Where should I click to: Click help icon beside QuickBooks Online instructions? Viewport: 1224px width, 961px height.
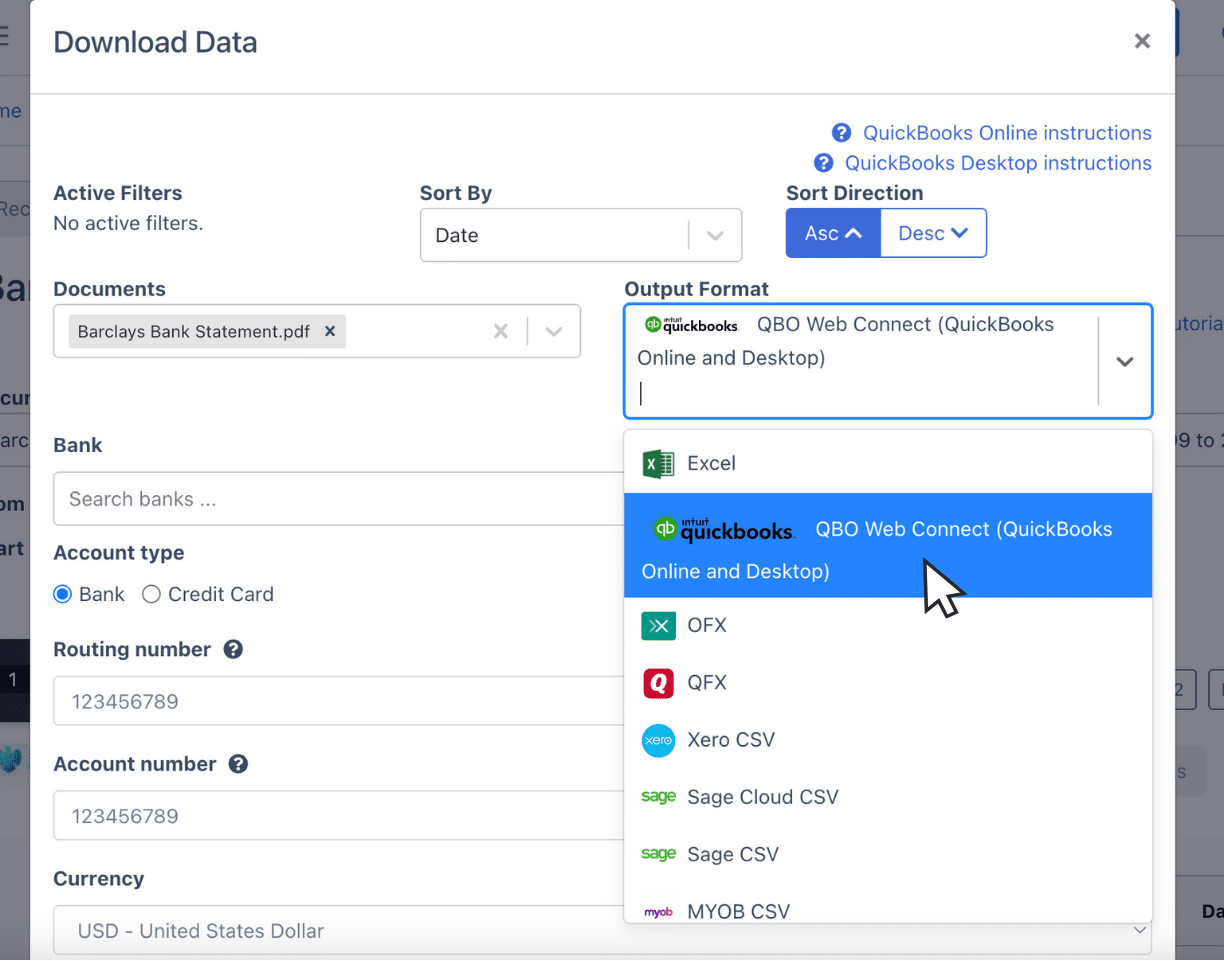pos(842,133)
